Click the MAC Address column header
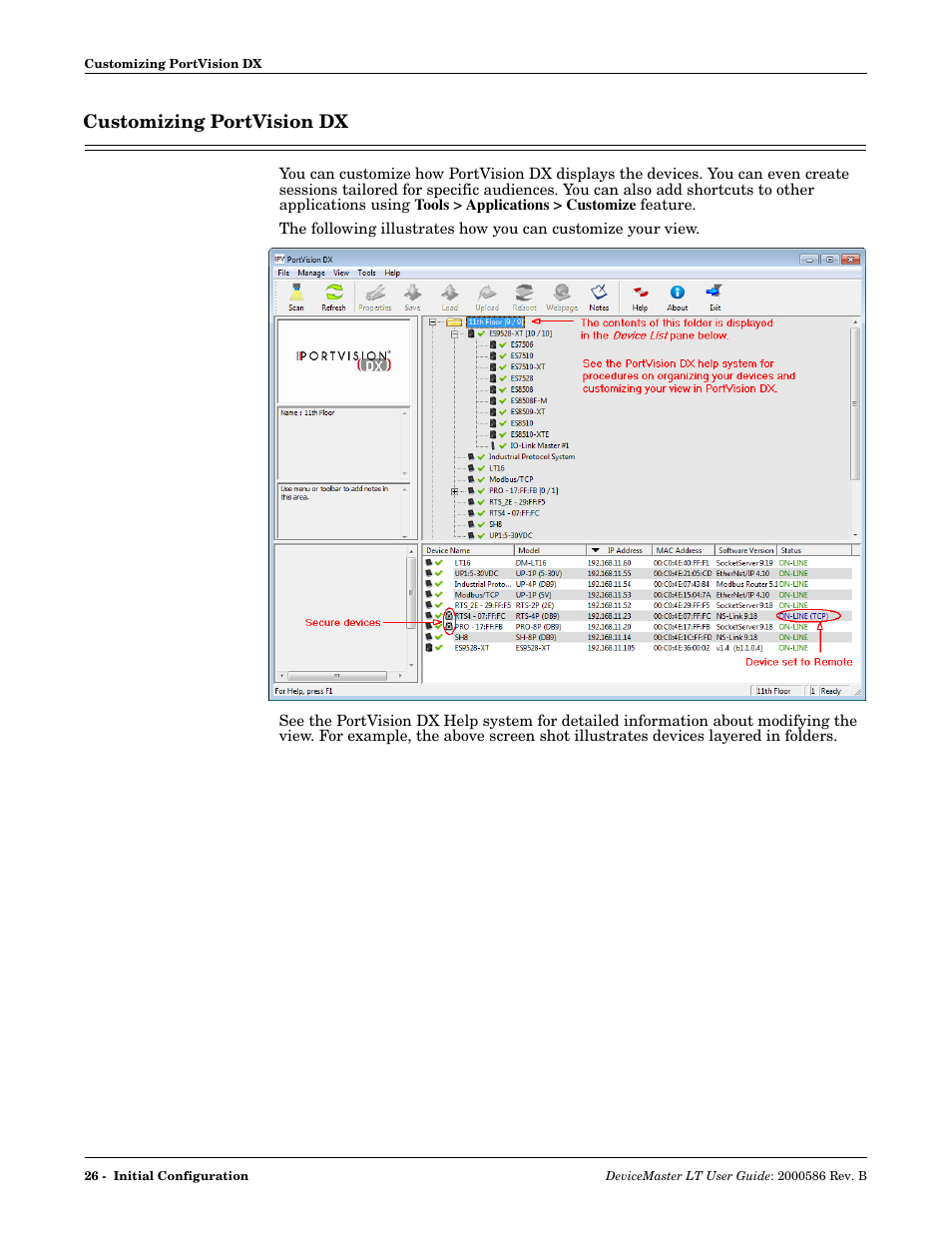952x1233 pixels. 683,550
